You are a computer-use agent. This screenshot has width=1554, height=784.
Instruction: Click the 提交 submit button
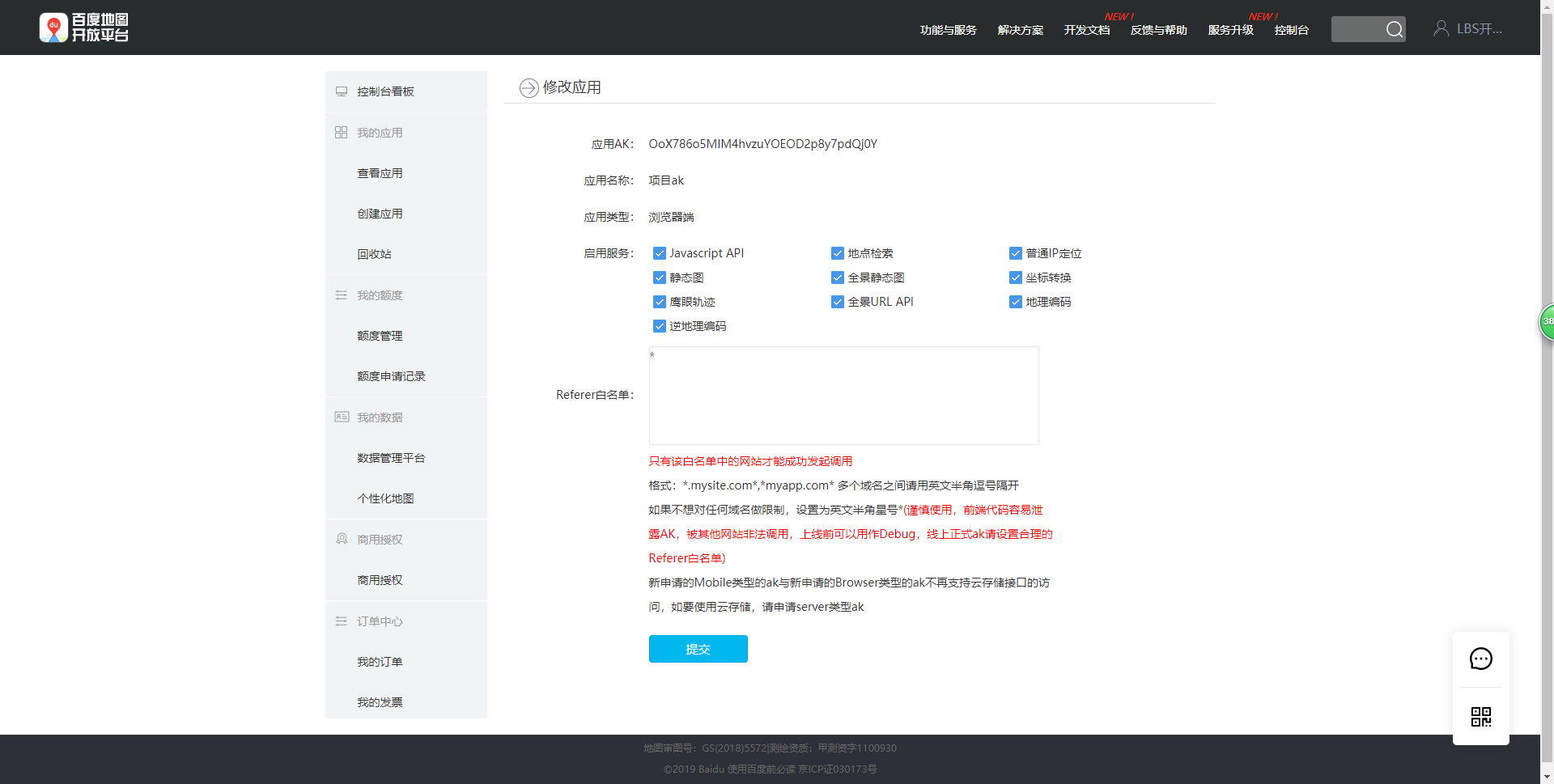698,648
